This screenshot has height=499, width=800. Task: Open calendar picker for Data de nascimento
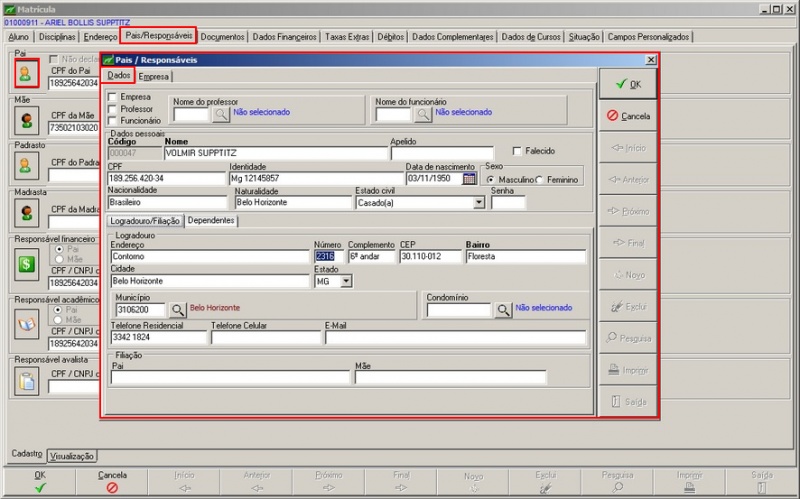[470, 179]
